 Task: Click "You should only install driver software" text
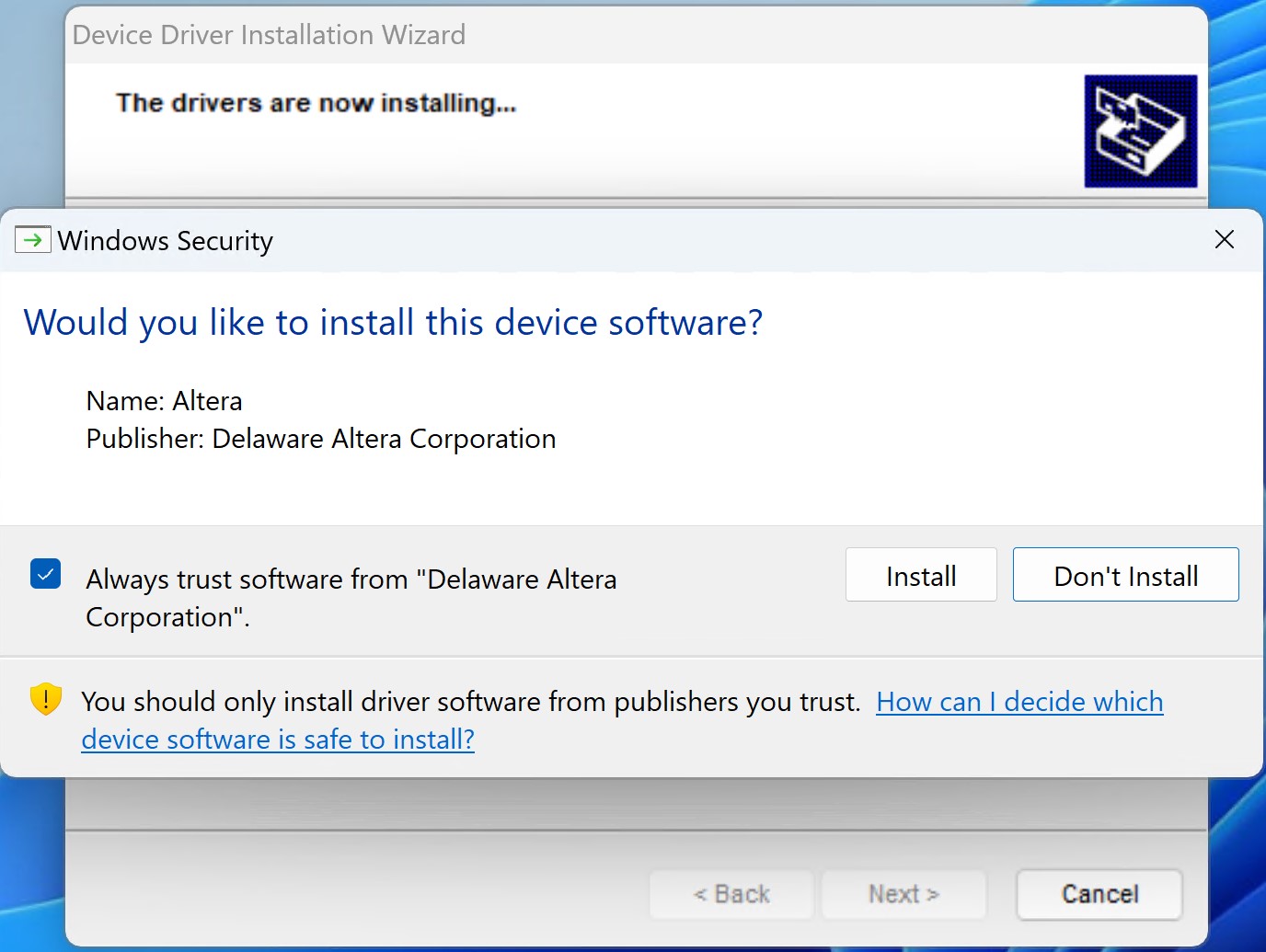[471, 702]
